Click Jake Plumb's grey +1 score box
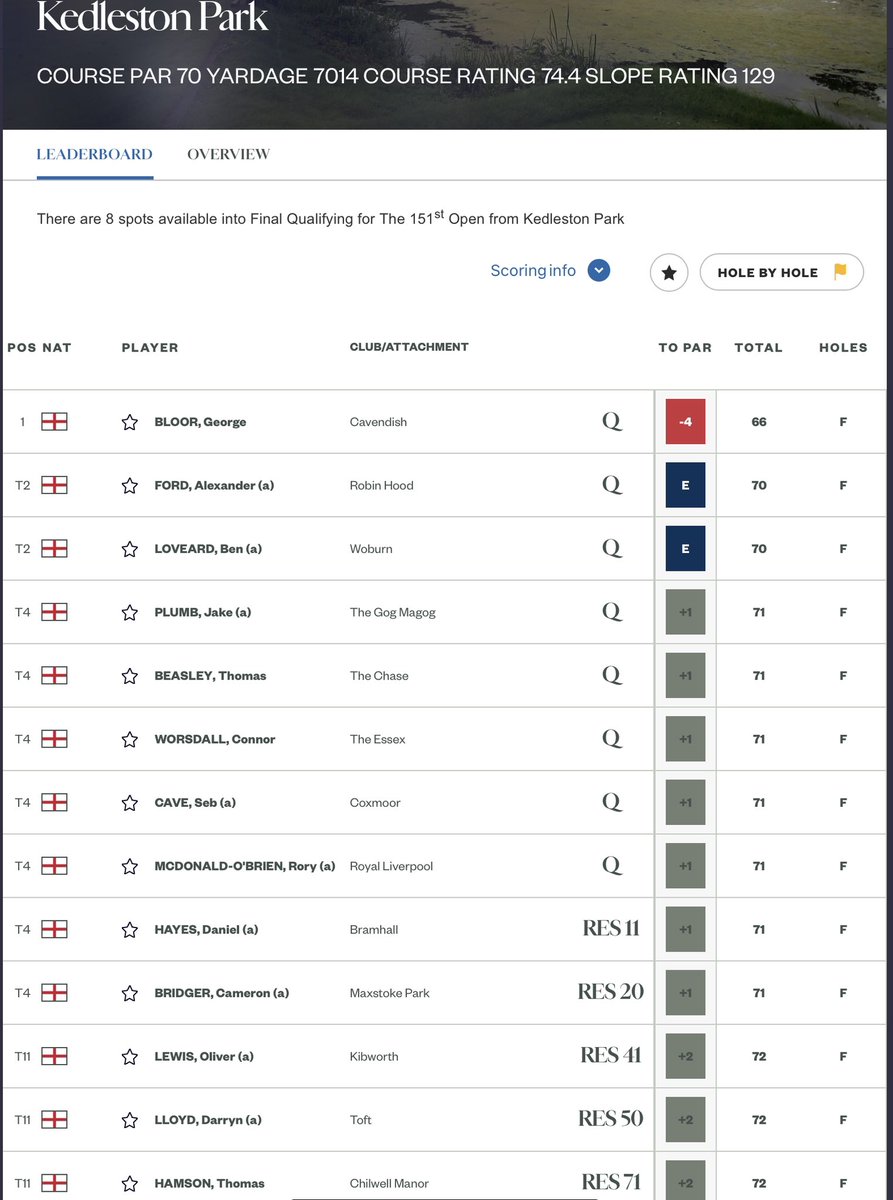This screenshot has height=1200, width=893. (685, 612)
